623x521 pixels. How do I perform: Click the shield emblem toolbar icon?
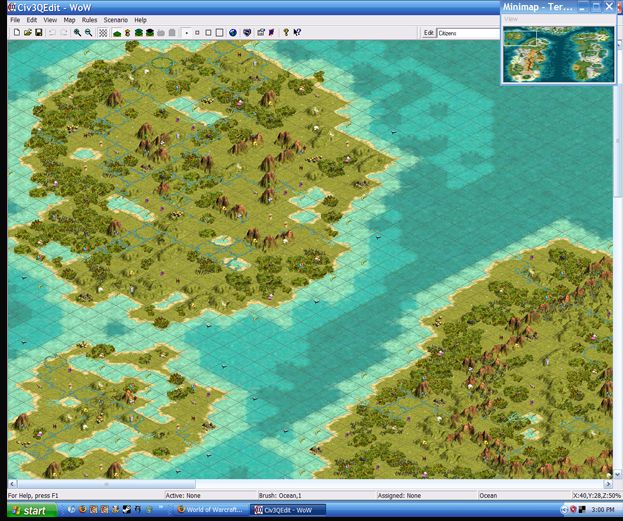pyautogui.click(x=247, y=33)
